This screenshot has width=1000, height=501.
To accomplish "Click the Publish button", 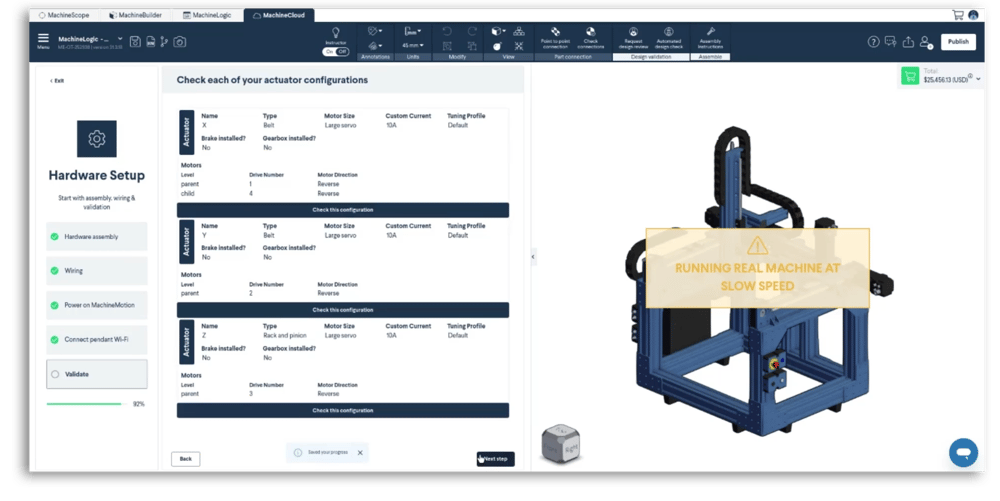I will [958, 41].
